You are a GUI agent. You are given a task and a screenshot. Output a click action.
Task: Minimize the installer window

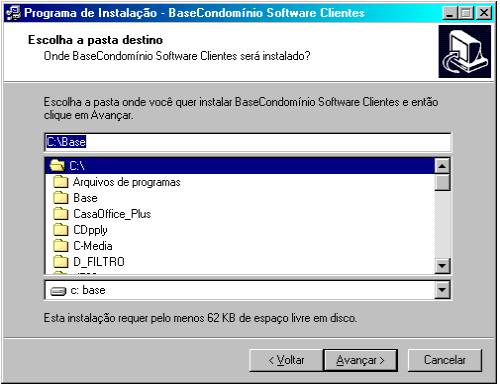[450, 13]
